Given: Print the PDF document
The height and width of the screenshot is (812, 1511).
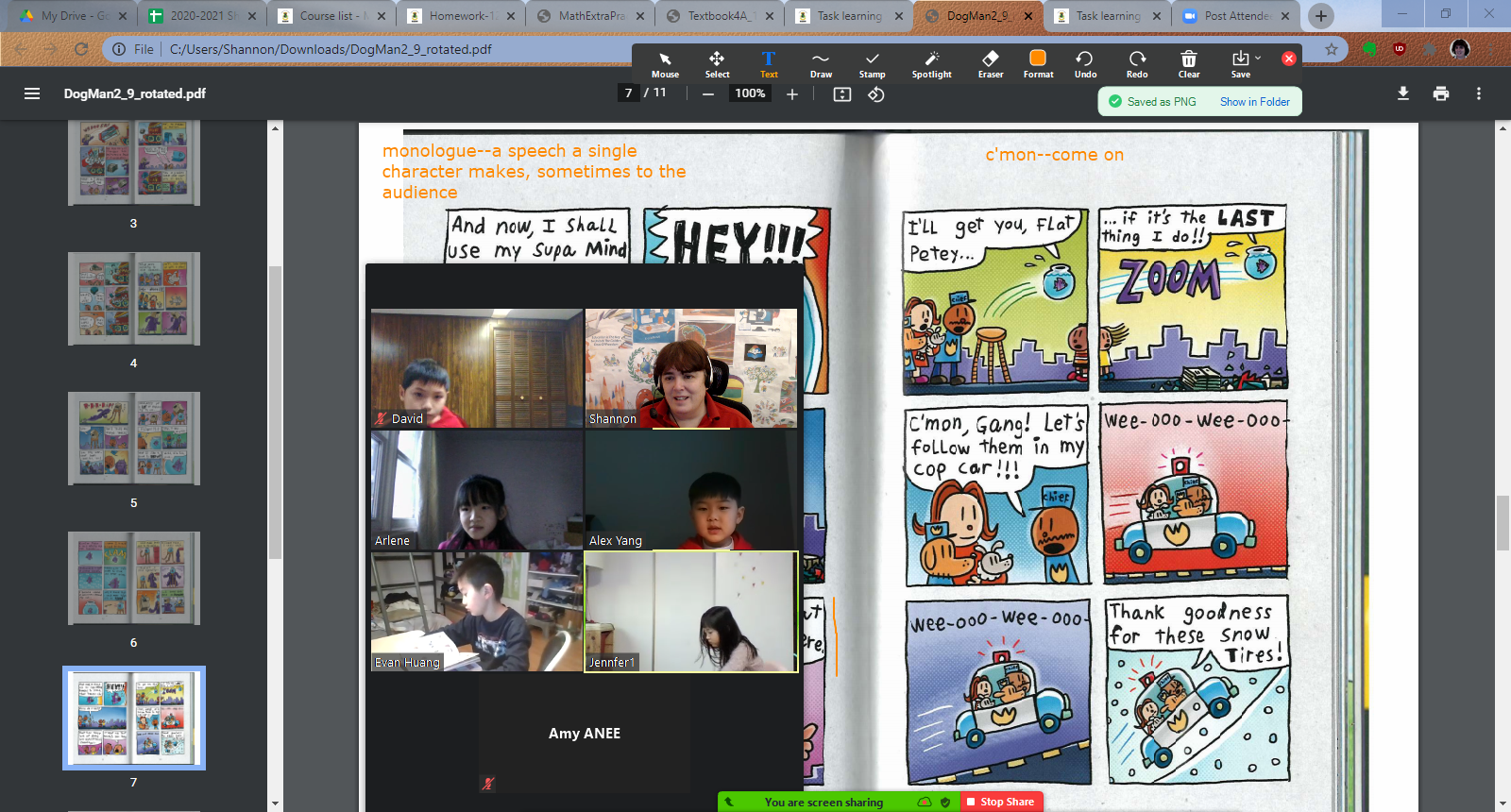Looking at the screenshot, I should click(x=1441, y=93).
